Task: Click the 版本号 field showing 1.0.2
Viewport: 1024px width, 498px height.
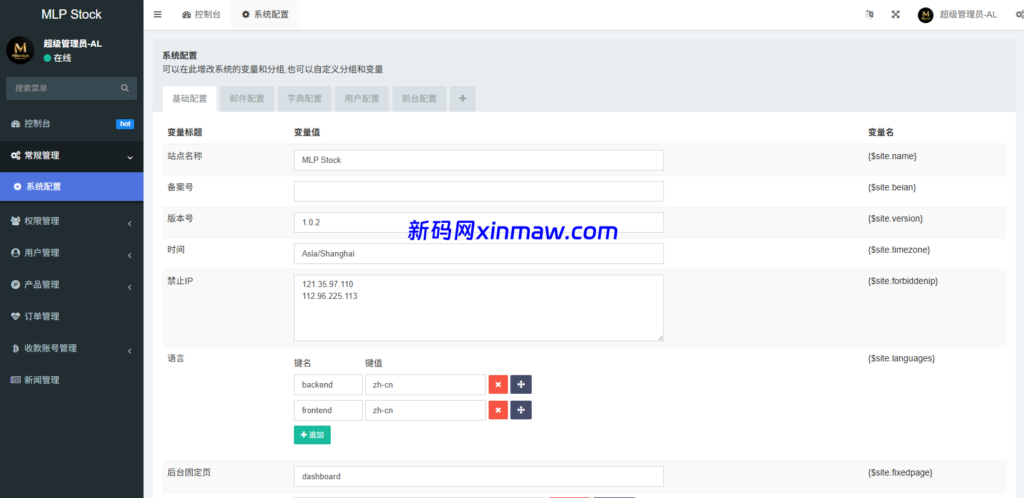Action: pos(479,223)
